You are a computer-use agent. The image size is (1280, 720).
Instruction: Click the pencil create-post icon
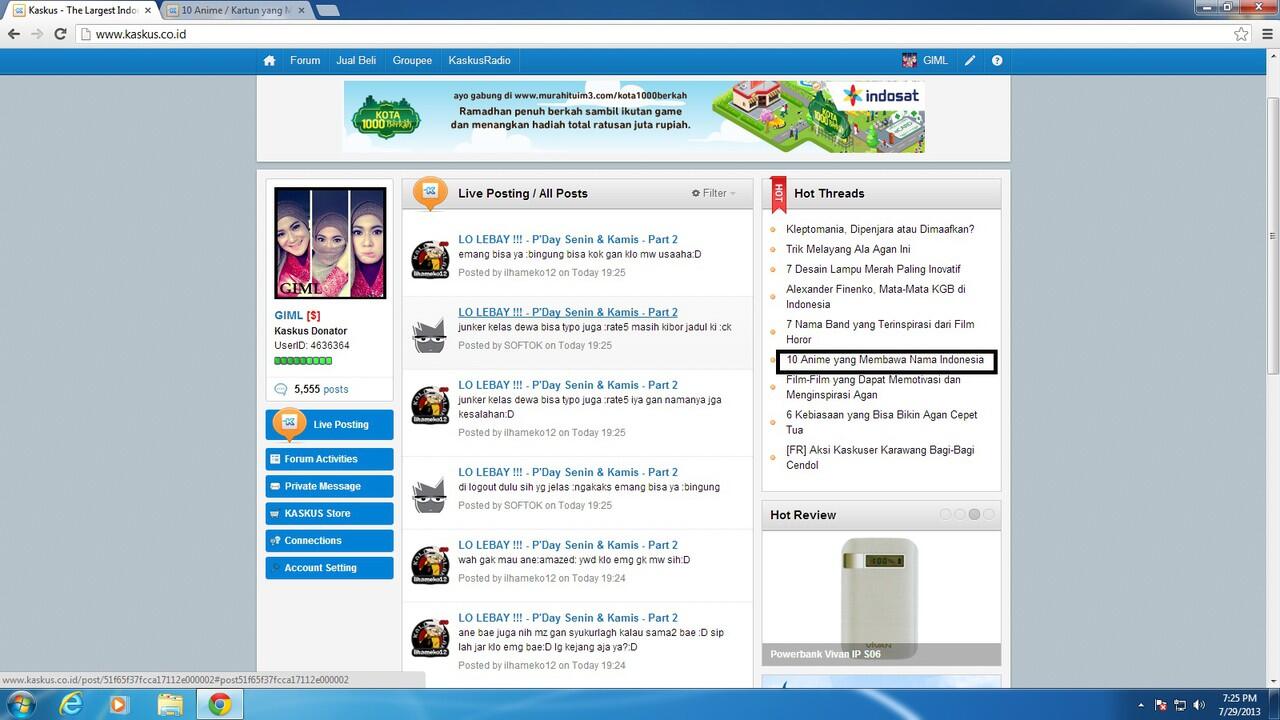point(970,61)
